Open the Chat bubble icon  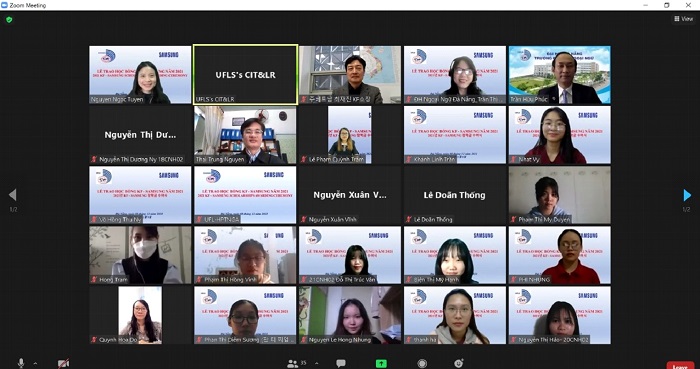341,364
